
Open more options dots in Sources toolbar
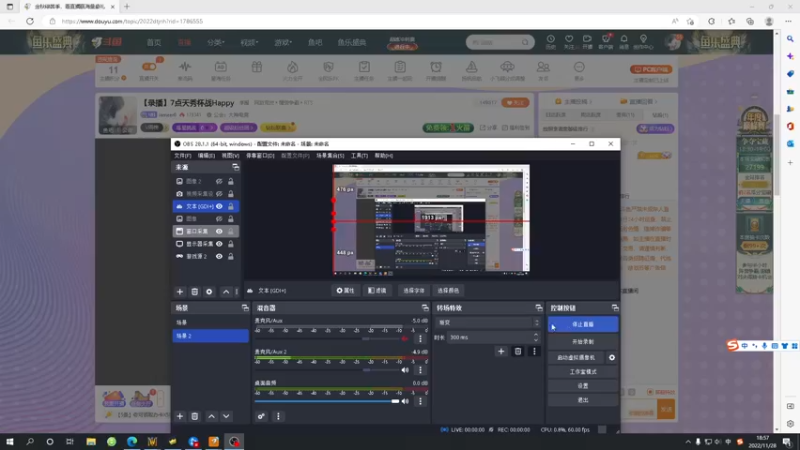(x=236, y=292)
